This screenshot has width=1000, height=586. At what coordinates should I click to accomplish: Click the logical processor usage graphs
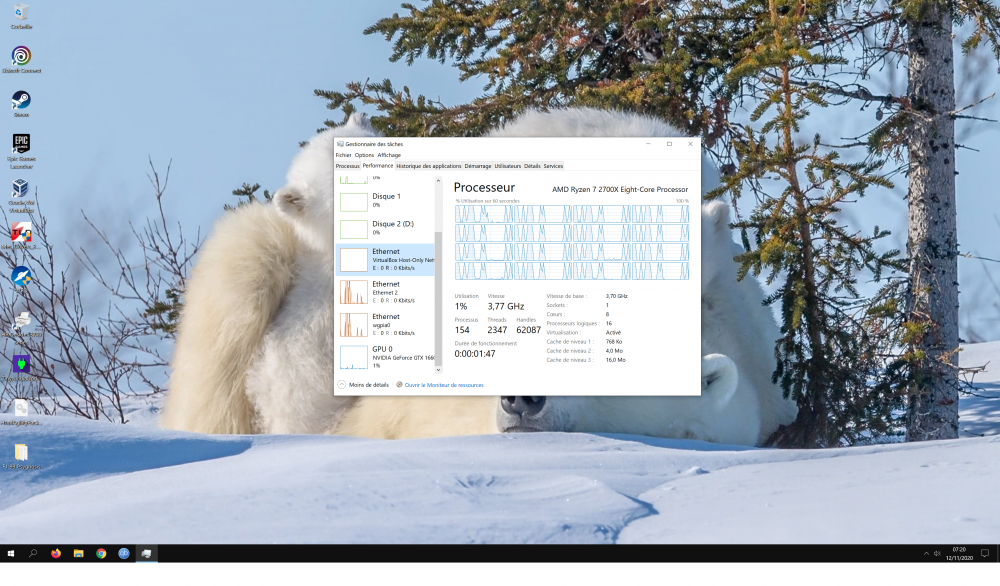pyautogui.click(x=572, y=242)
